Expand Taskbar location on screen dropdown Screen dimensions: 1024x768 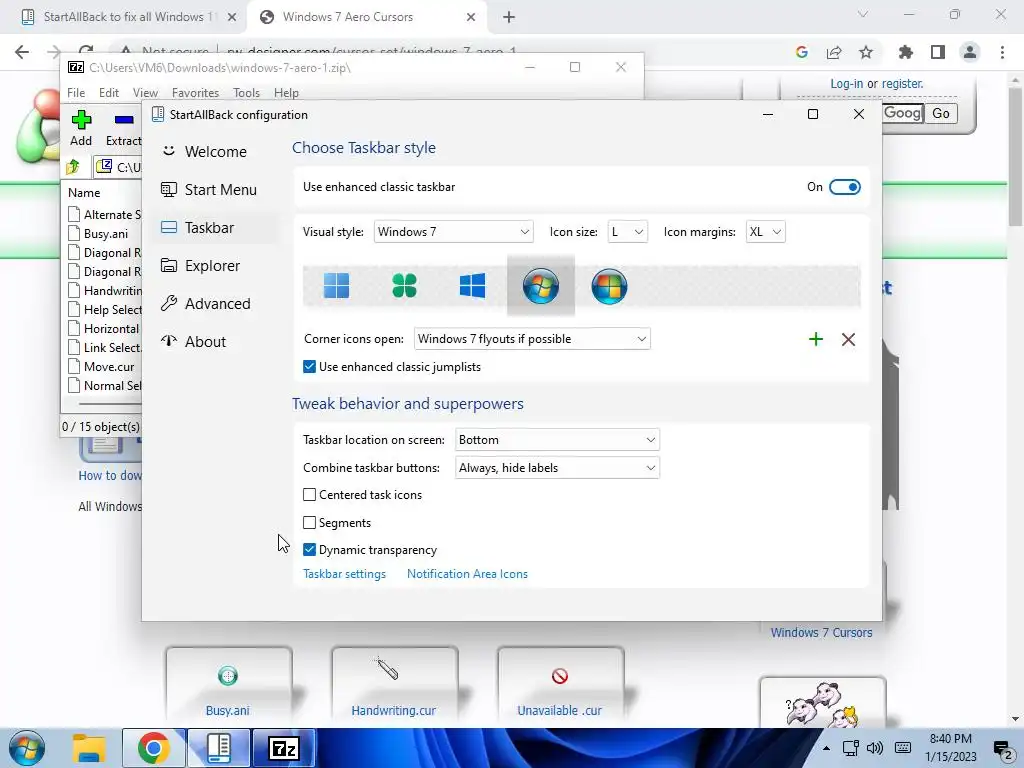click(x=557, y=440)
